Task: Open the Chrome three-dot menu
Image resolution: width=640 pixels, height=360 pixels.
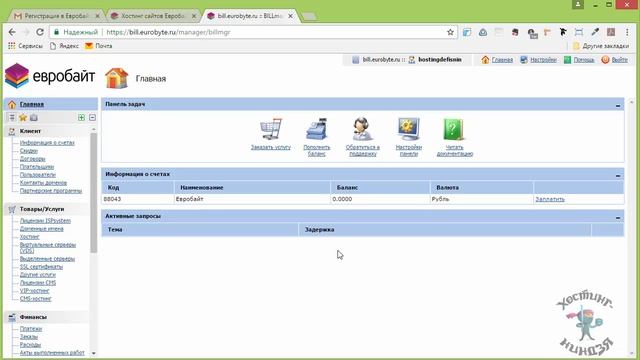Action: tap(627, 32)
